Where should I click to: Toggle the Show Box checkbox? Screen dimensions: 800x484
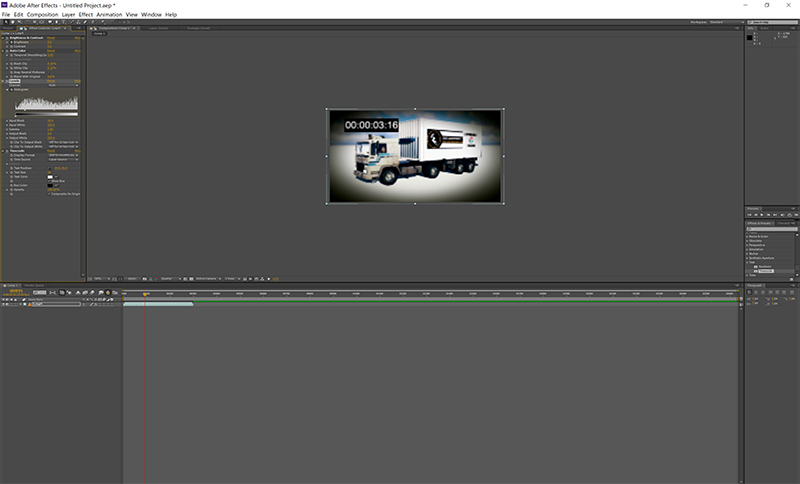(x=49, y=181)
